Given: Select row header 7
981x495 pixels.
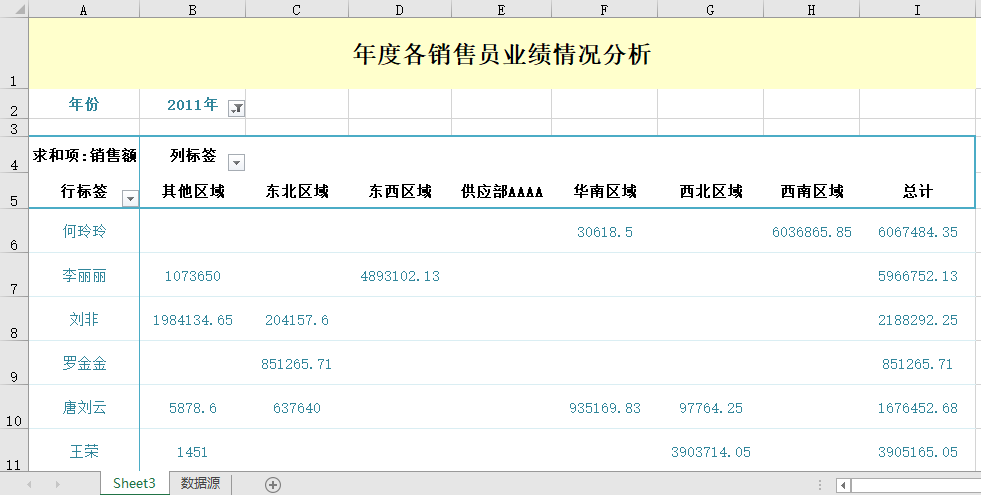Looking at the screenshot, I should [x=14, y=275].
